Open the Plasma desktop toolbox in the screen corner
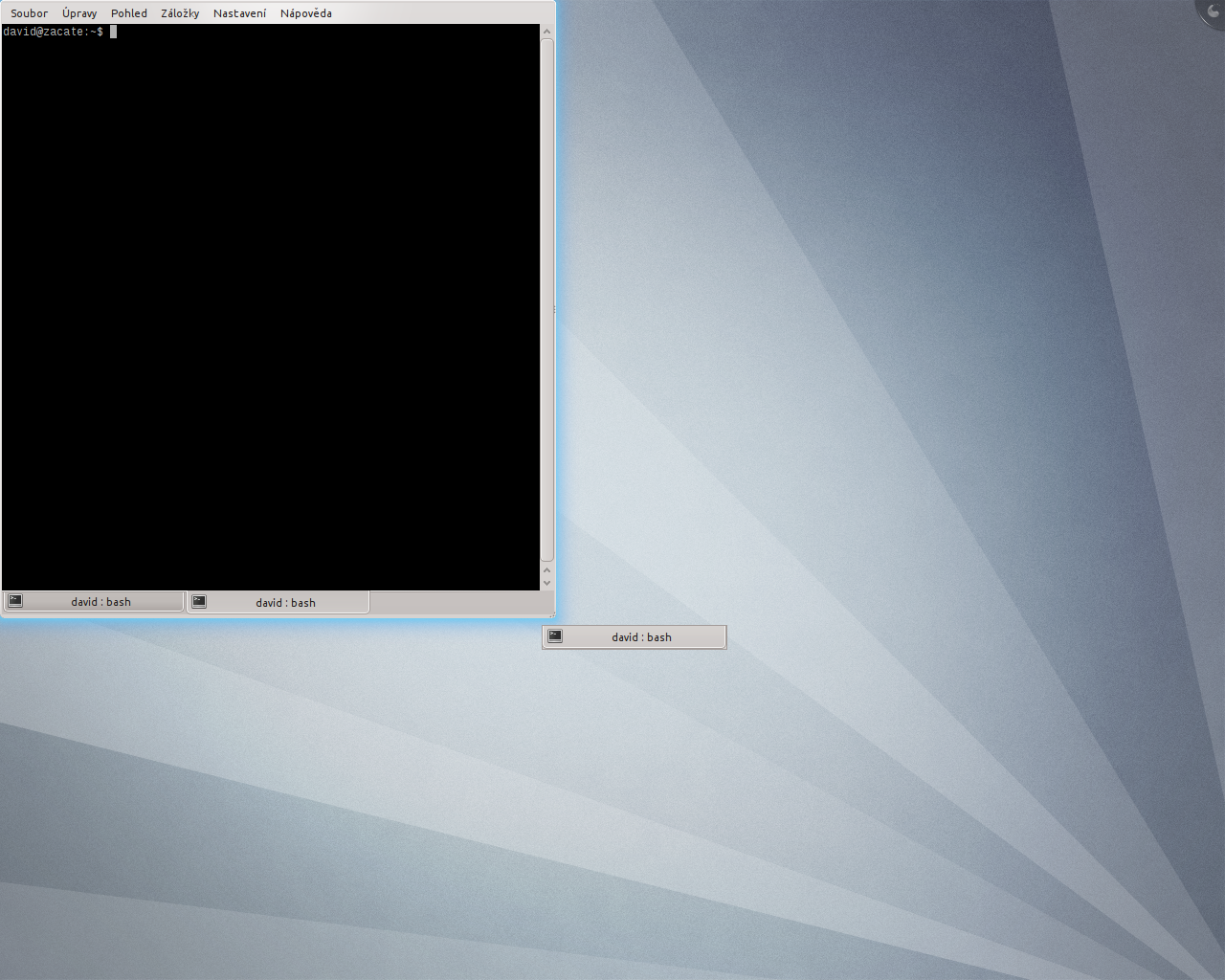 tap(1212, 11)
